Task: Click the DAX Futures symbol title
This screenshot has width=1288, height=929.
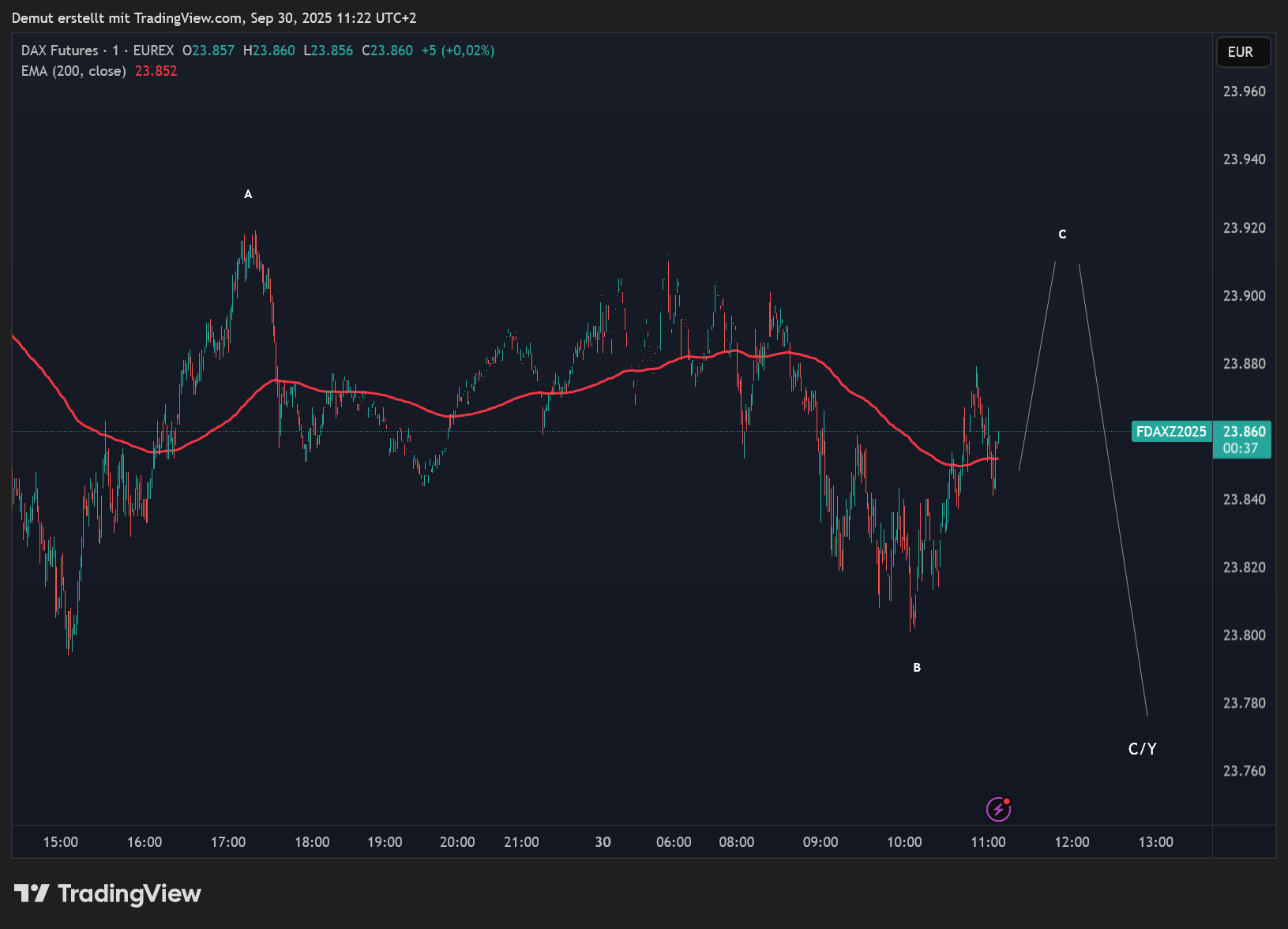Action: pyautogui.click(x=60, y=51)
